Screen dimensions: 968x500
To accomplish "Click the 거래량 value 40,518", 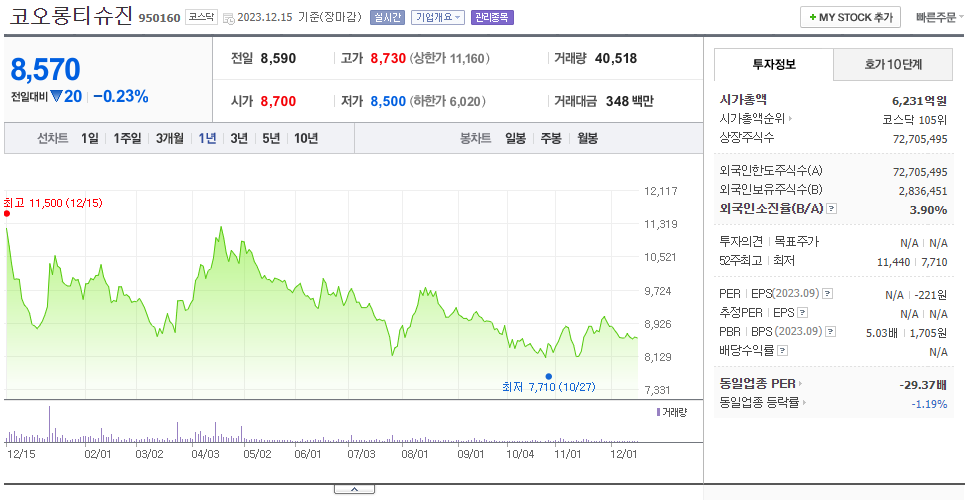I will [x=615, y=59].
